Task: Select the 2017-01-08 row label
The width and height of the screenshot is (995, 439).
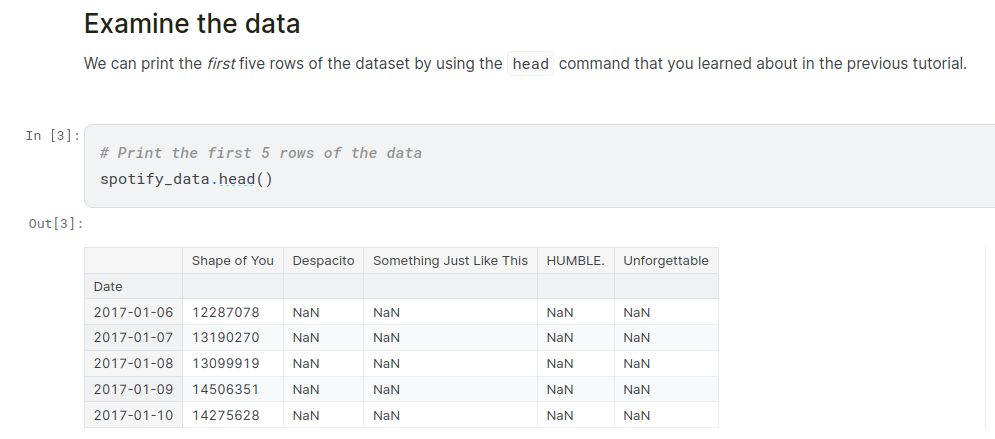Action: 133,364
